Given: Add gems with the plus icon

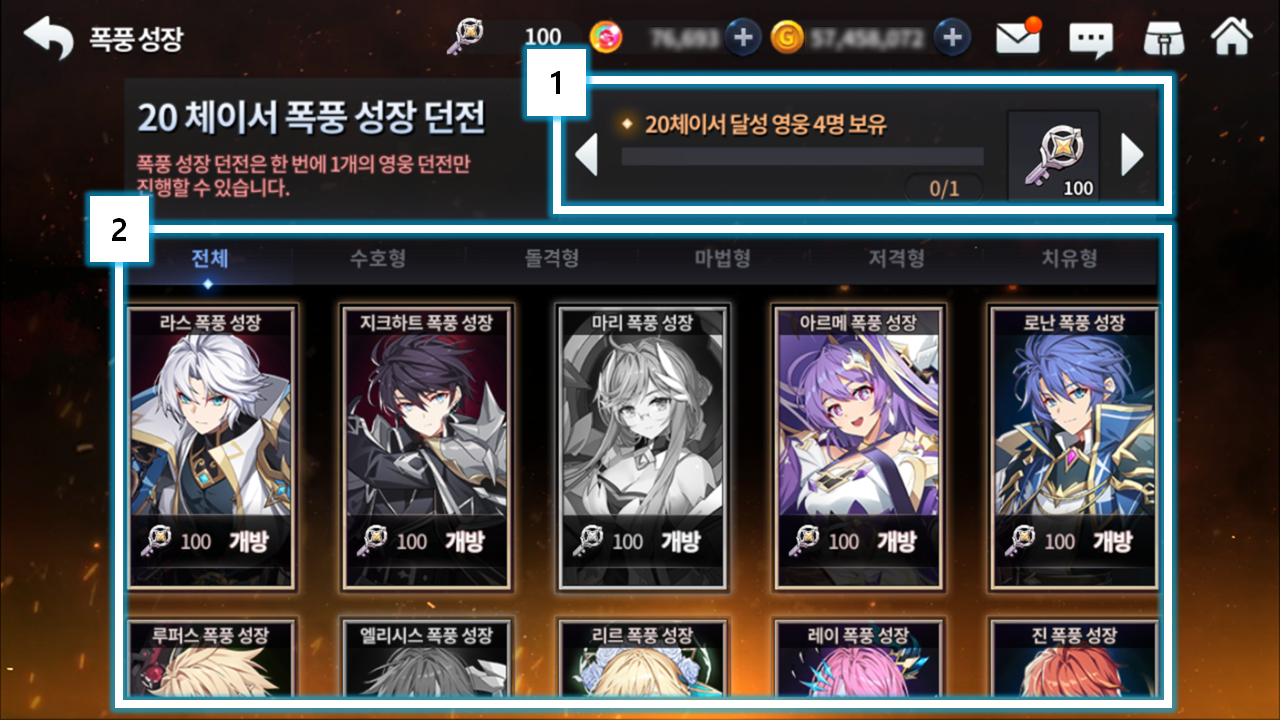Looking at the screenshot, I should [x=742, y=38].
